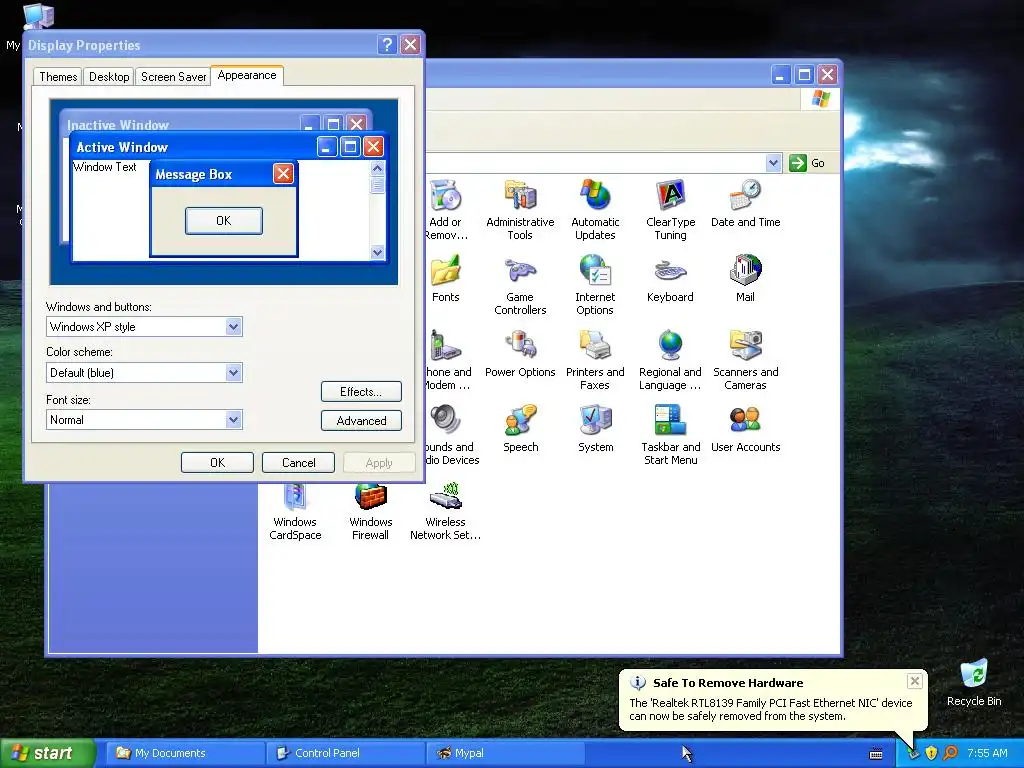Viewport: 1024px width, 768px height.
Task: Open the Mail icon
Action: 745,270
